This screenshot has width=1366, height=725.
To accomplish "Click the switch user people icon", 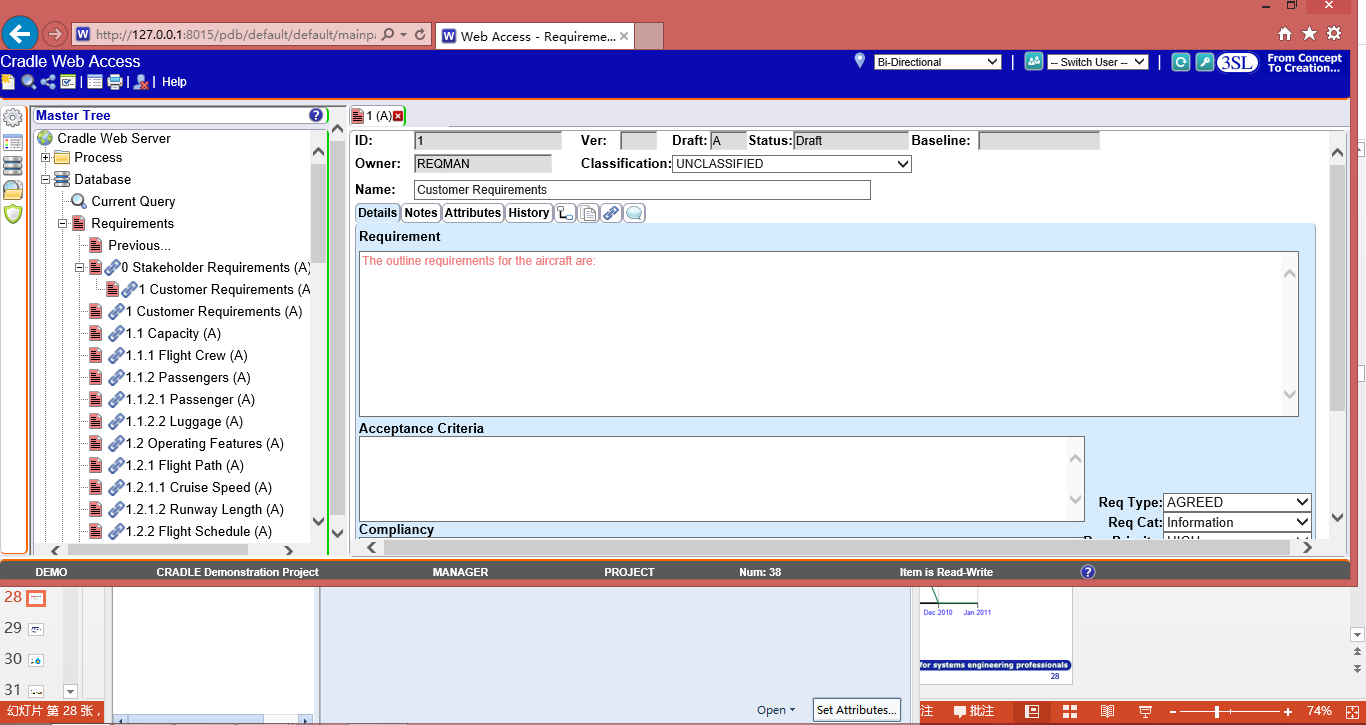I will pos(1034,62).
